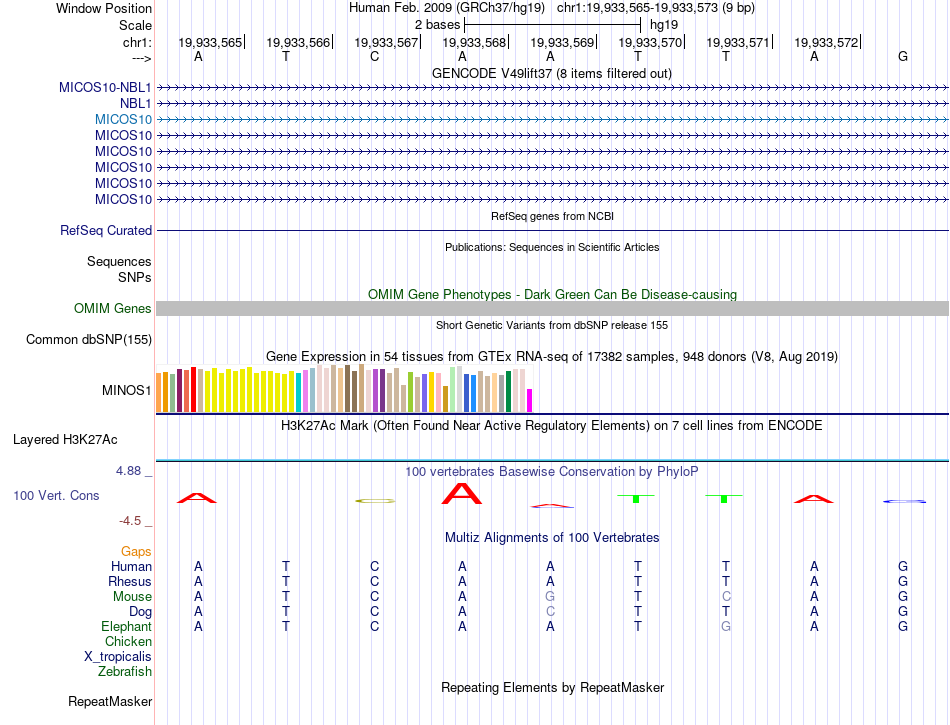
Task: Click the cyan bar in the GTEx expression chart
Action: pos(299,392)
